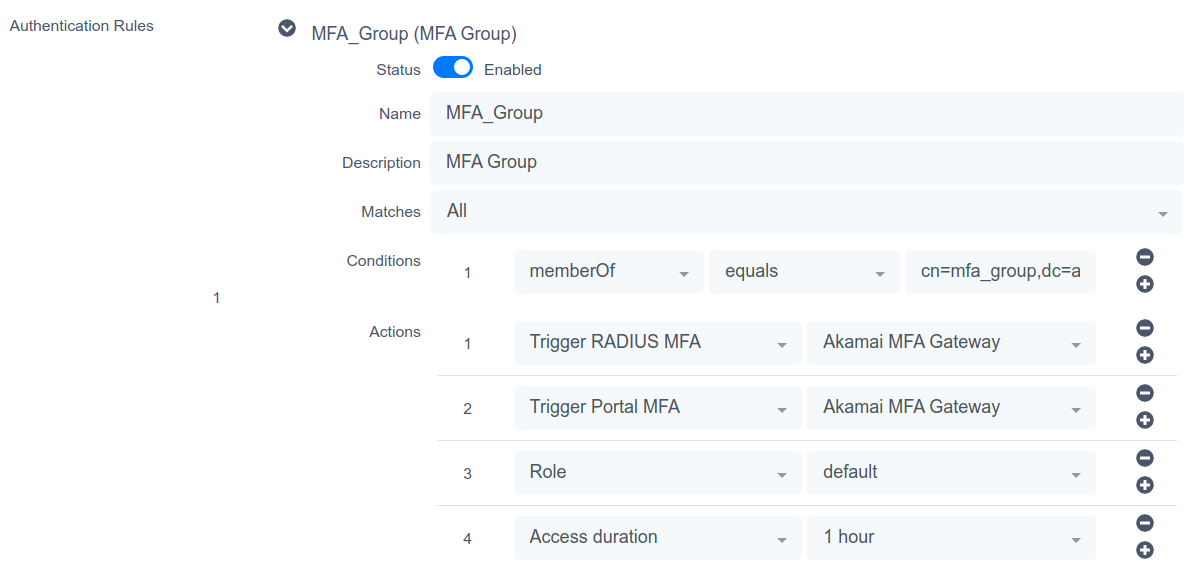Remove the Role action row
This screenshot has height=565, width=1192.
[1145, 458]
